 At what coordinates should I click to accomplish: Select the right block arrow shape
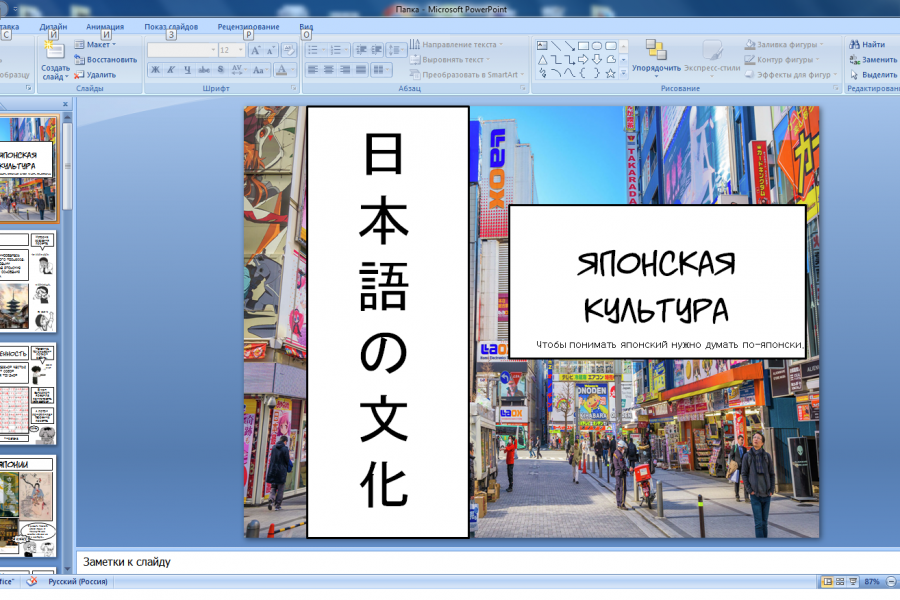point(583,59)
